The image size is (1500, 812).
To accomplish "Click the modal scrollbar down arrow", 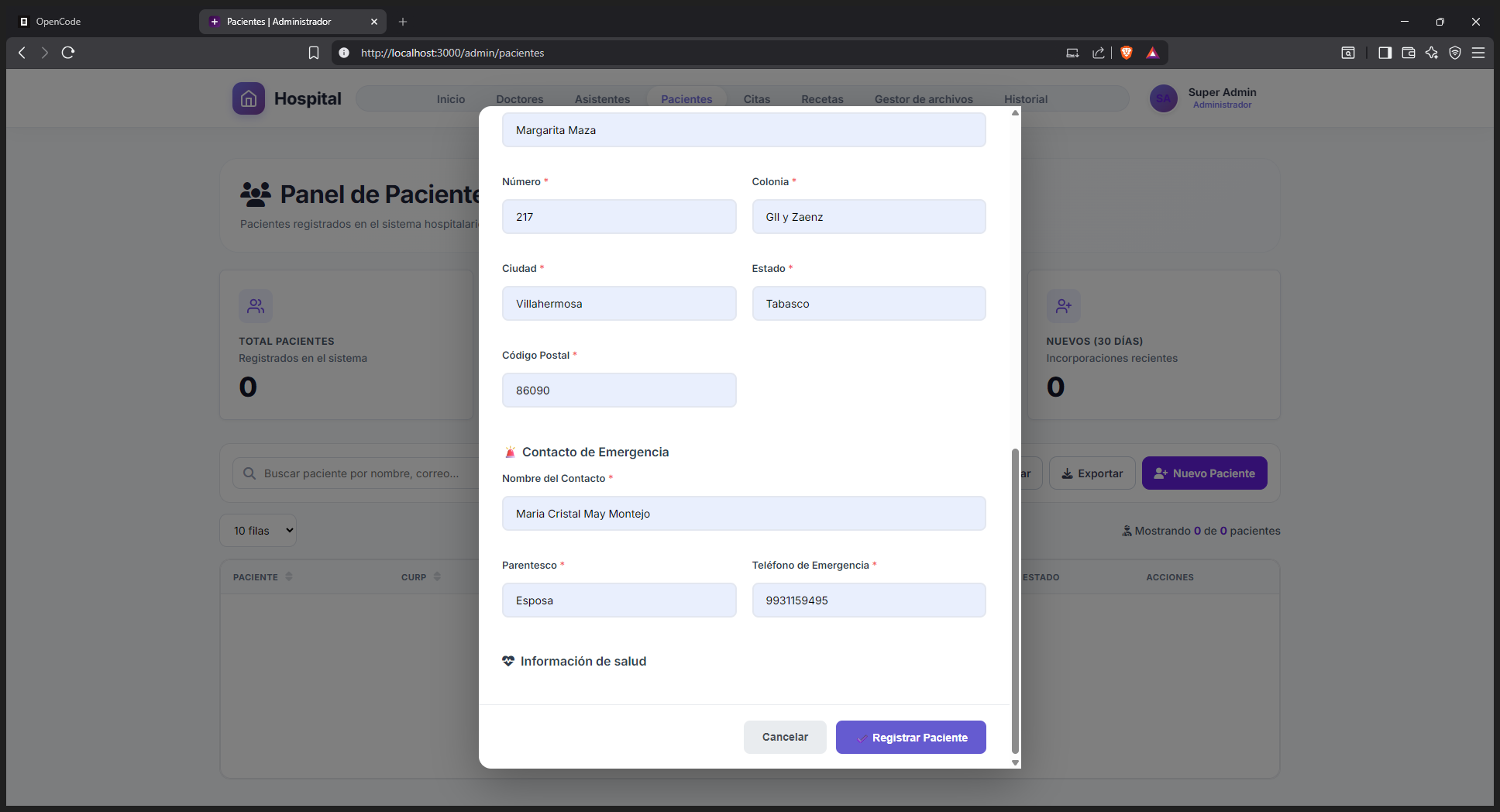I will pos(1015,763).
